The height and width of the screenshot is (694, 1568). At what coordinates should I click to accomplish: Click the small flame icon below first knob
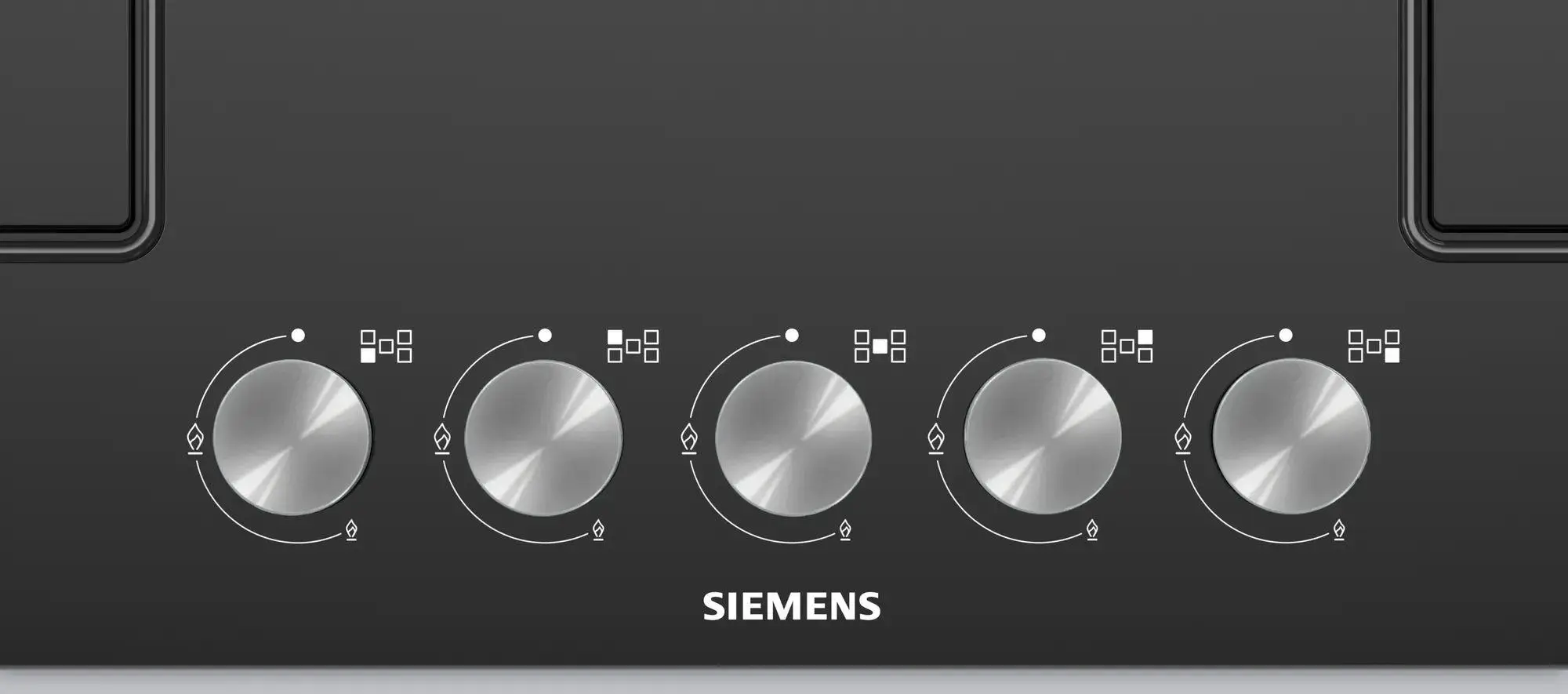pos(352,530)
